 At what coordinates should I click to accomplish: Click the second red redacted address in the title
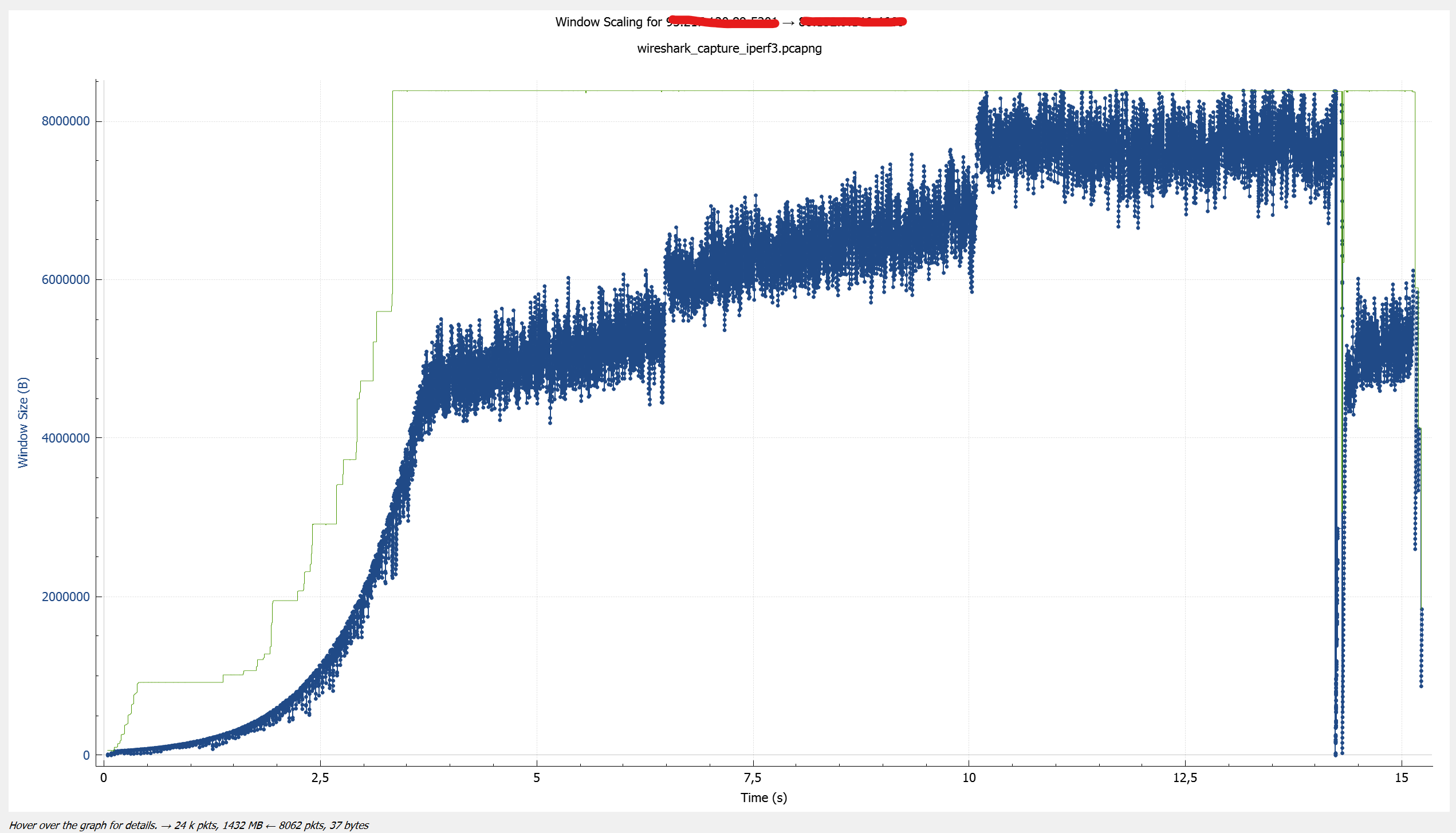852,22
